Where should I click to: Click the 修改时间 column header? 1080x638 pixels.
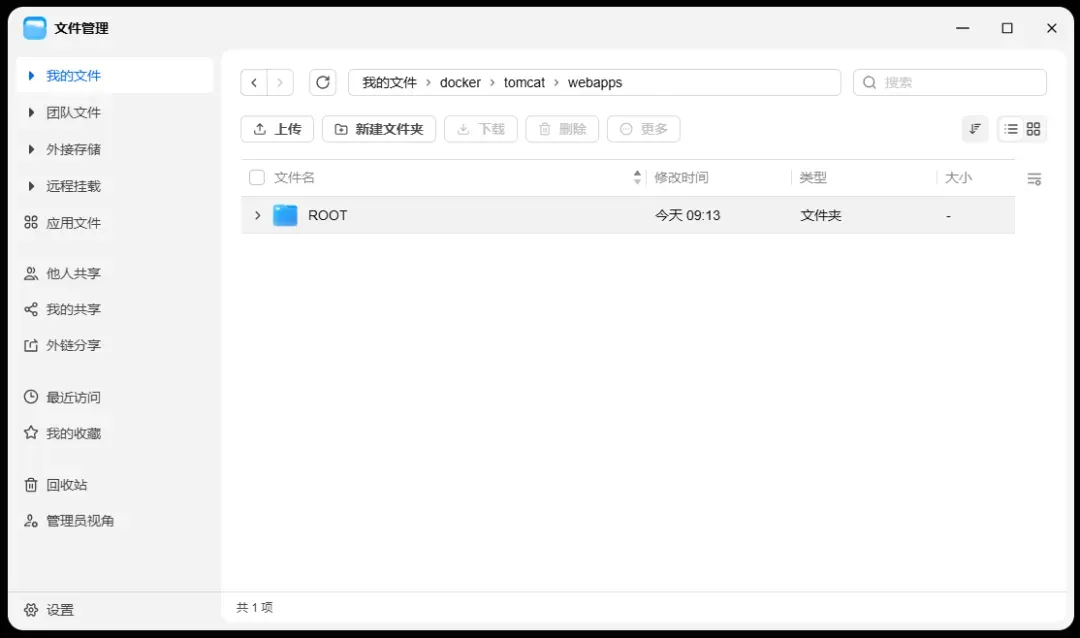coord(681,178)
